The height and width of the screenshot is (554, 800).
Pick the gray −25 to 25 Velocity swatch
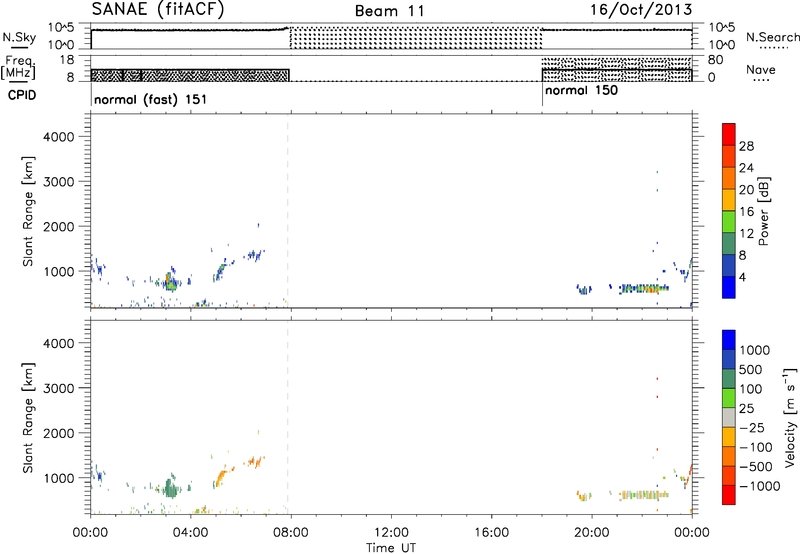[x=729, y=417]
